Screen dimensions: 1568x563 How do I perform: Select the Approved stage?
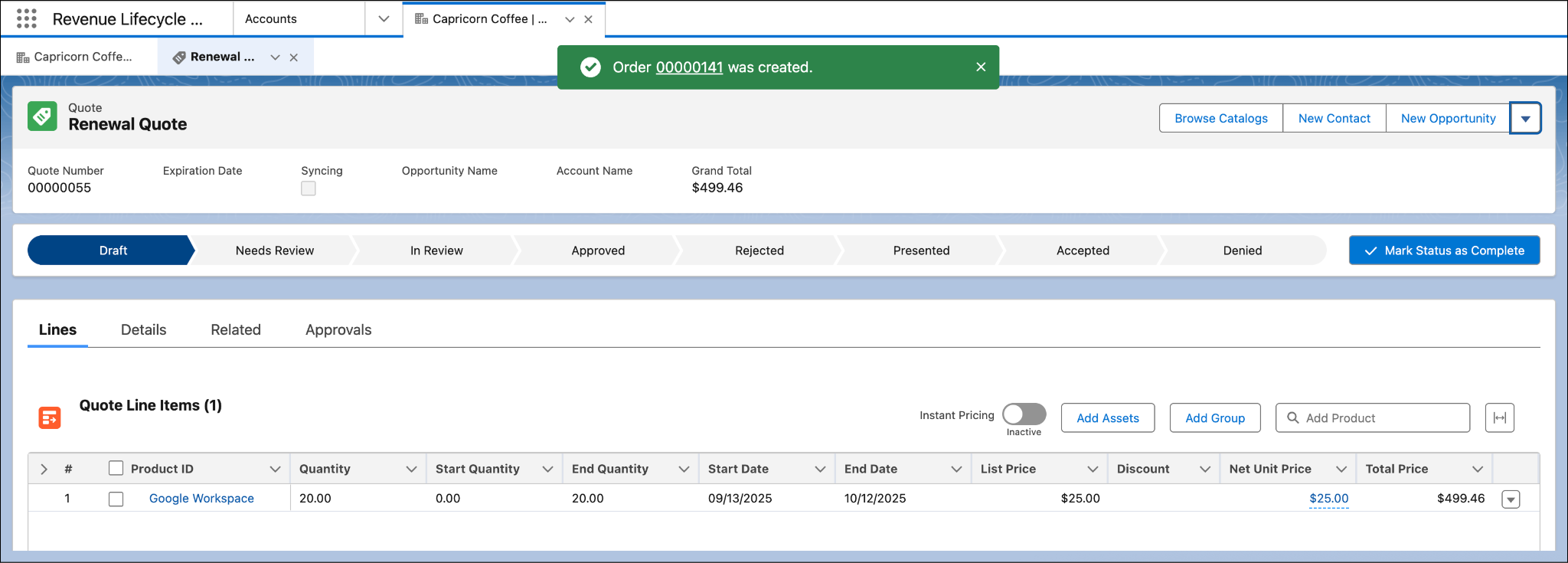click(x=598, y=250)
